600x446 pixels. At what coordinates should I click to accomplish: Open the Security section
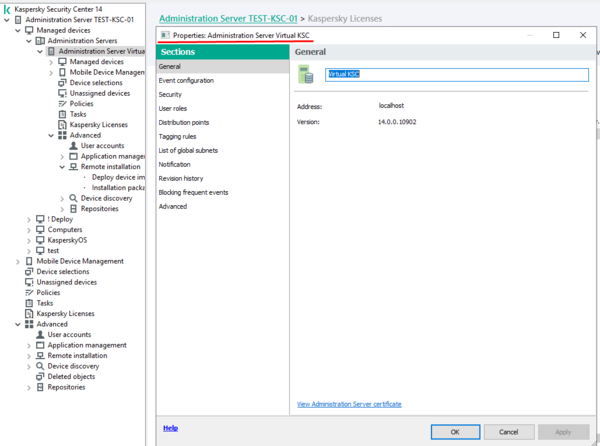pos(170,94)
